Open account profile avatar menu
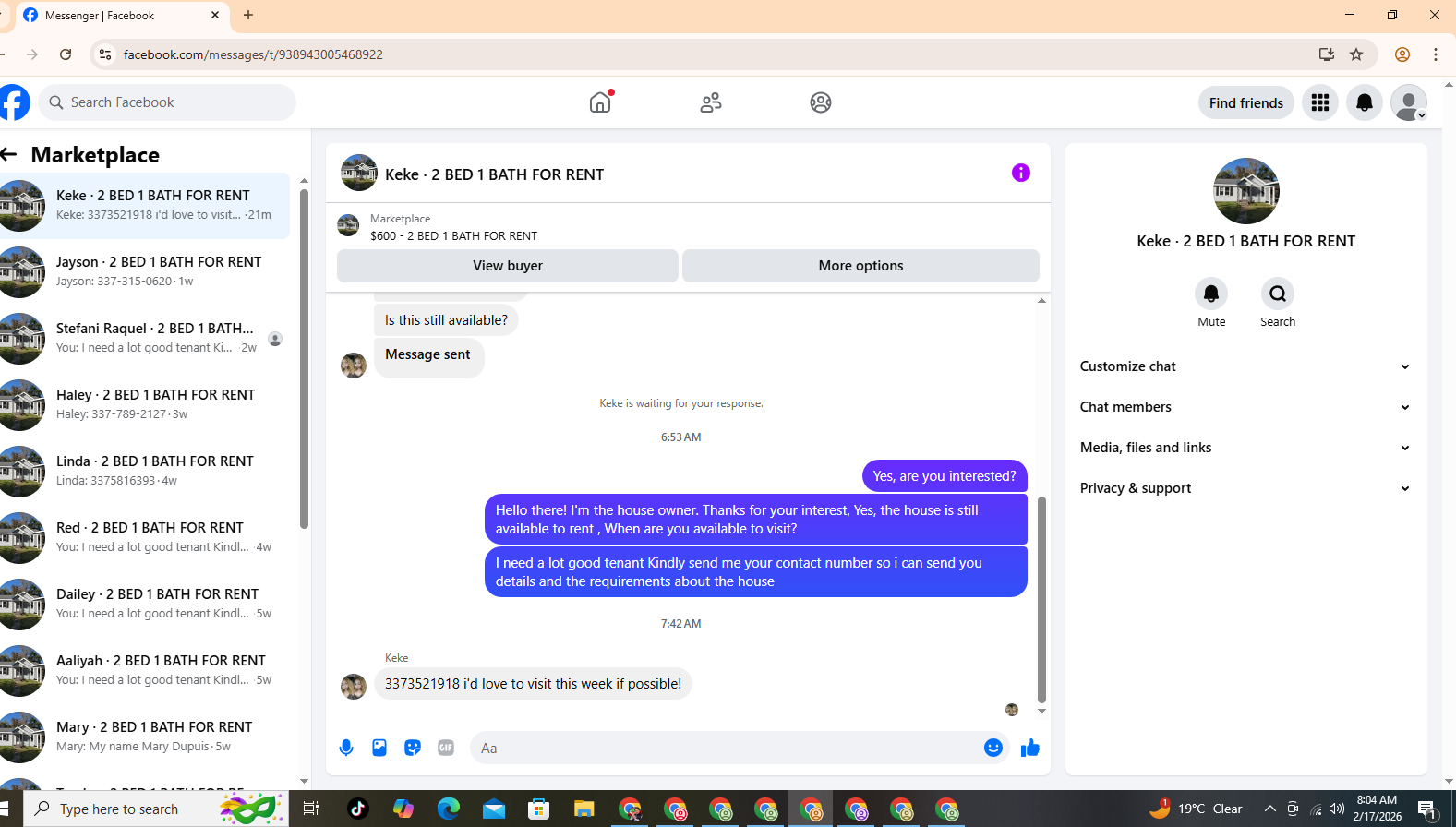 click(x=1409, y=102)
